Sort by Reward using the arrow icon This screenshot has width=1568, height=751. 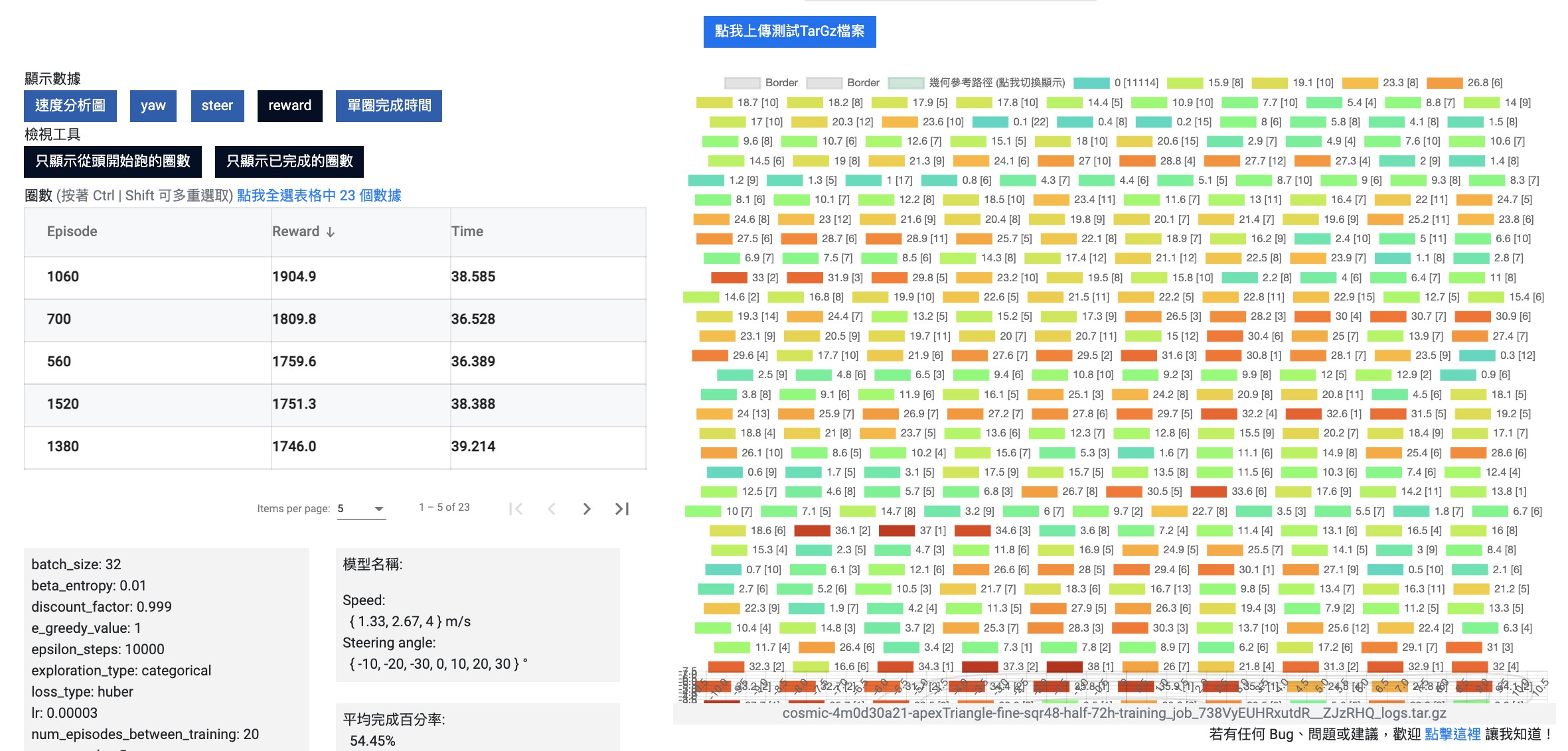click(331, 232)
